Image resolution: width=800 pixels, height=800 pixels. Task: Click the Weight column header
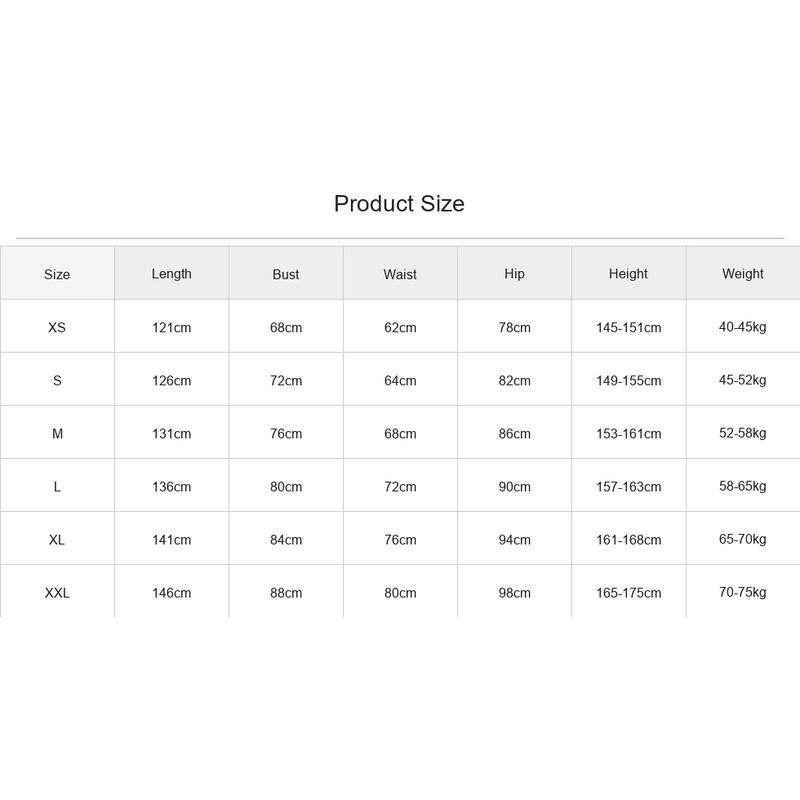(x=743, y=274)
